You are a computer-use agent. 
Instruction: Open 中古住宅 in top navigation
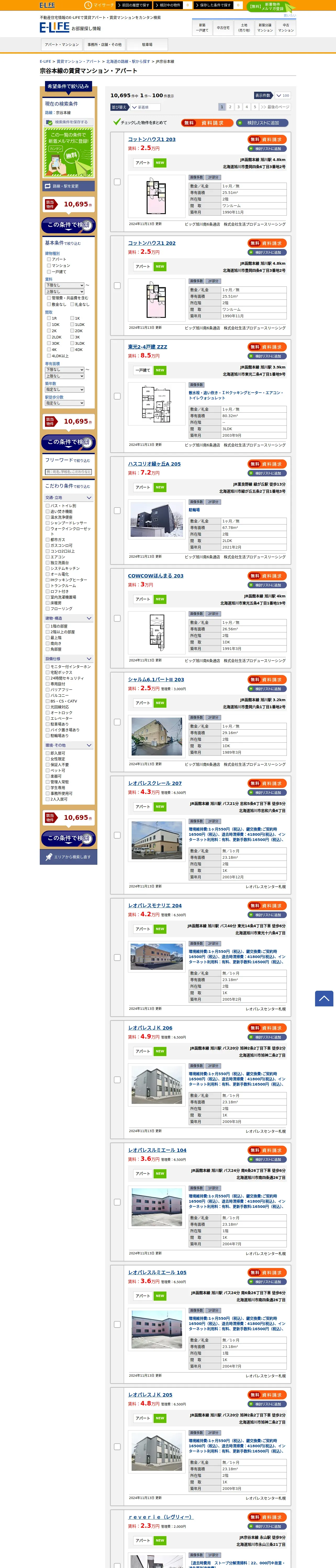pyautogui.click(x=223, y=27)
